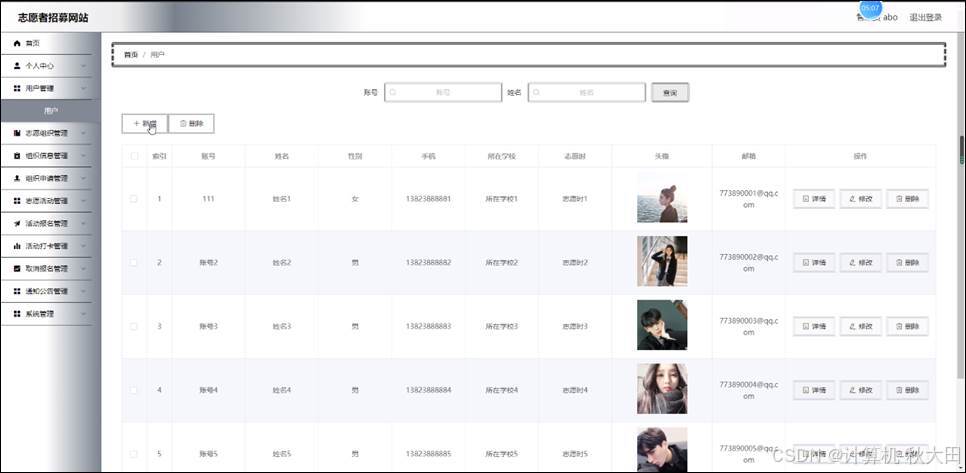Click 删除 for the 姓名4 row

tap(907, 390)
